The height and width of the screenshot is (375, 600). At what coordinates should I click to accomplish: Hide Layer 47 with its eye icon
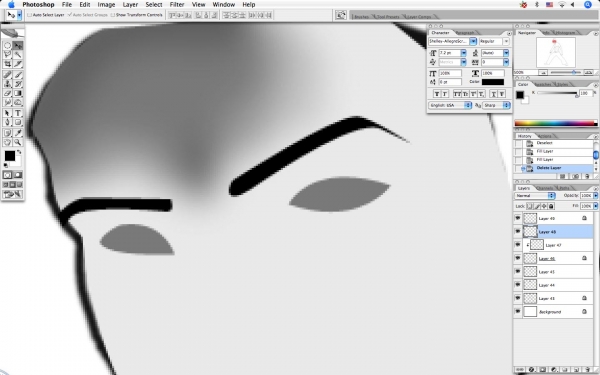tap(518, 245)
